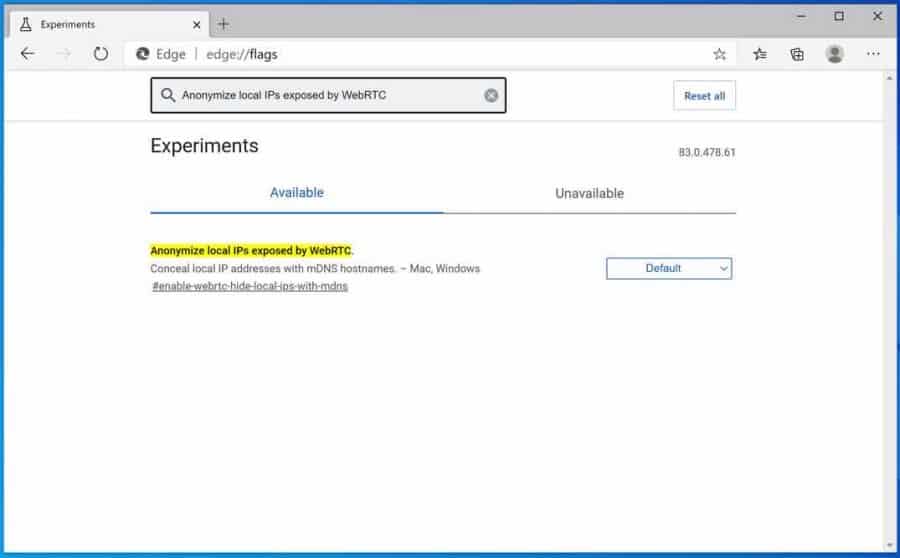
Task: Click the Conceal local IP addresses description
Action: tap(315, 269)
